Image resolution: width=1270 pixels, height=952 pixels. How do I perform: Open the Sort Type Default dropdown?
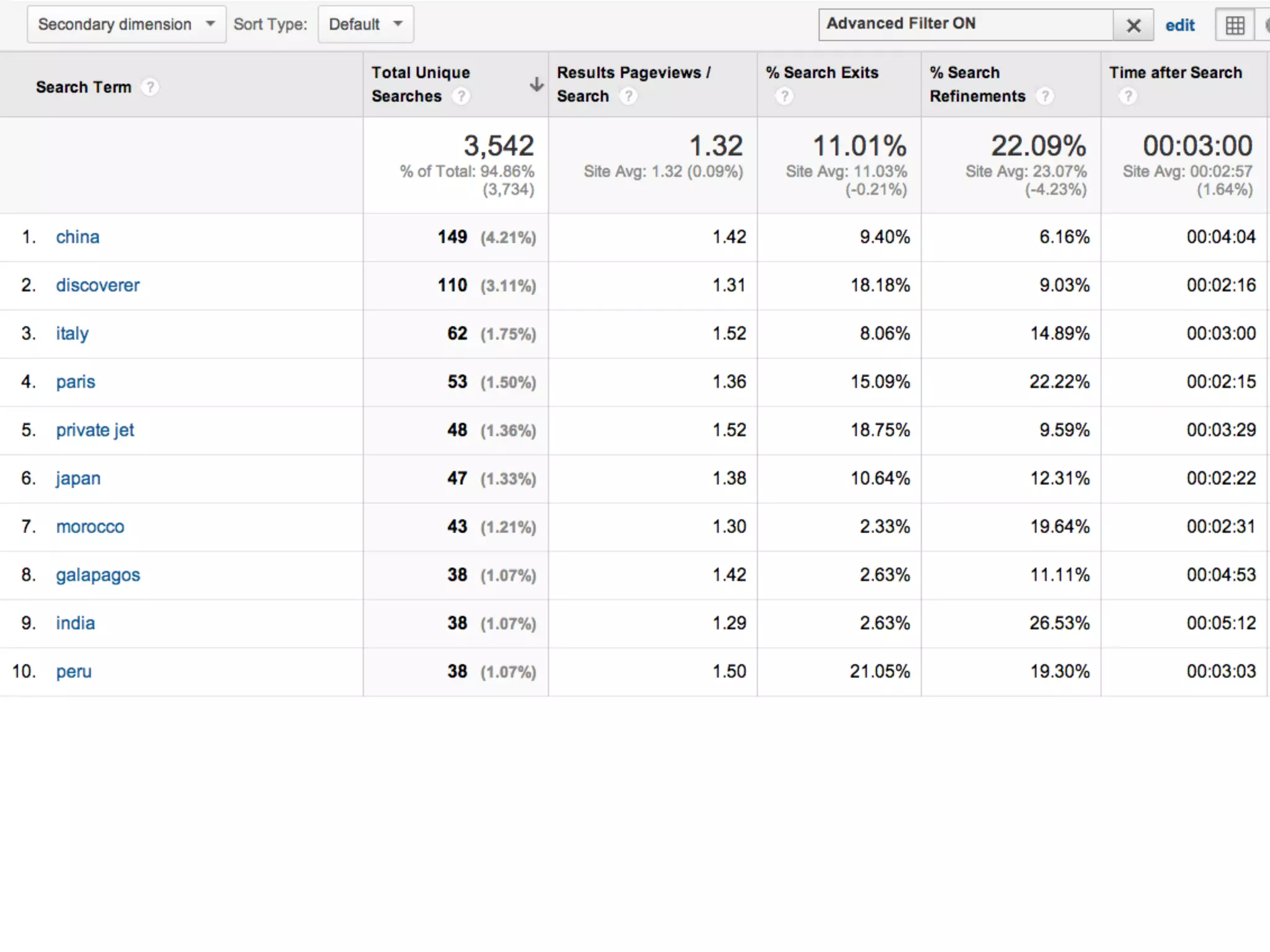coord(365,24)
